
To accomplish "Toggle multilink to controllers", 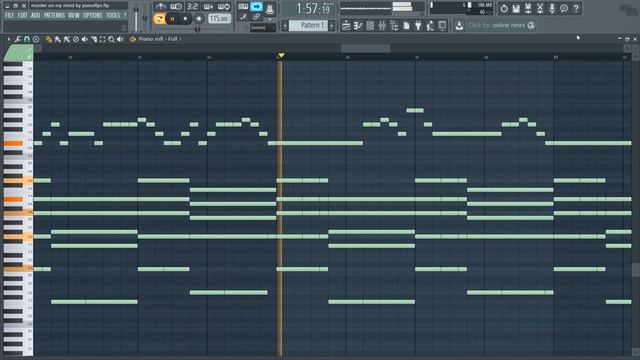I will 256,17.
